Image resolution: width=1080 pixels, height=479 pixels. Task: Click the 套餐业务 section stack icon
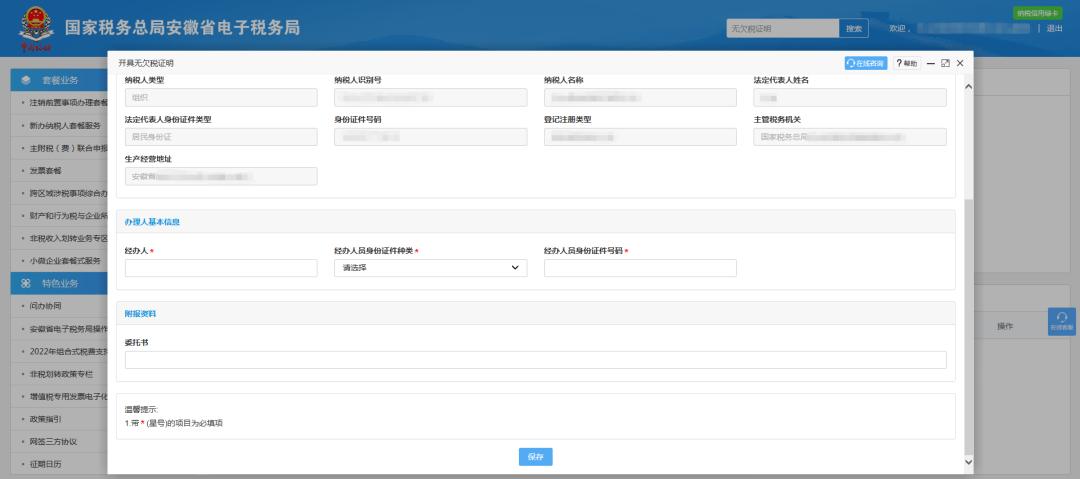[x=26, y=79]
